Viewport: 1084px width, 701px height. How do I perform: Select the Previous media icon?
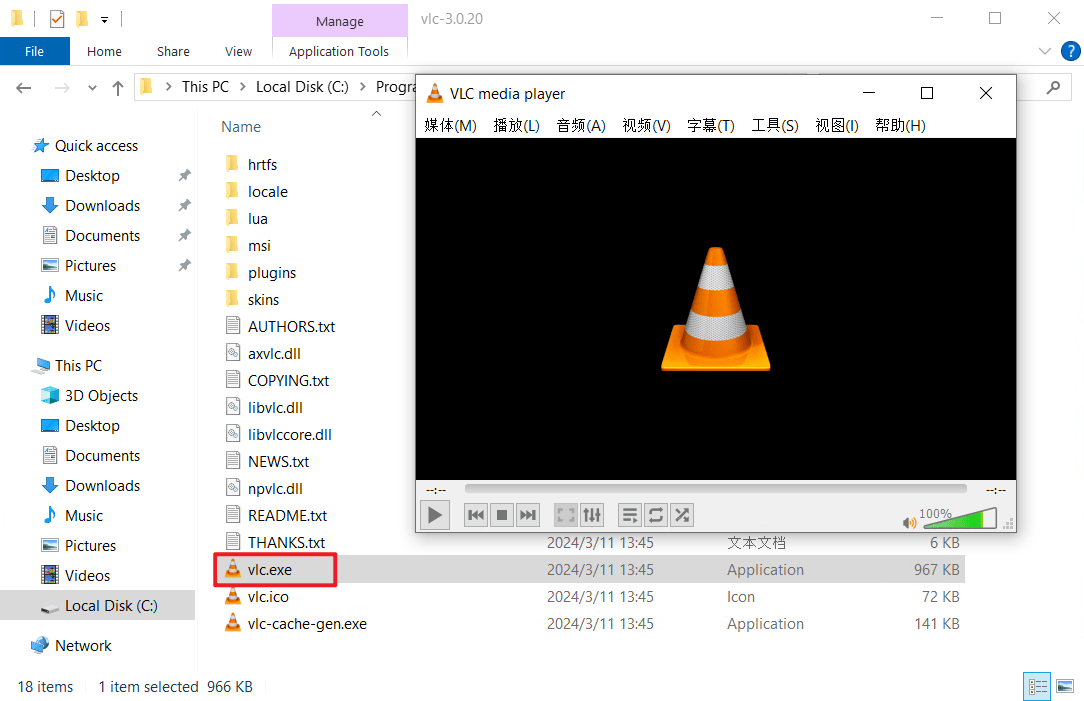475,514
